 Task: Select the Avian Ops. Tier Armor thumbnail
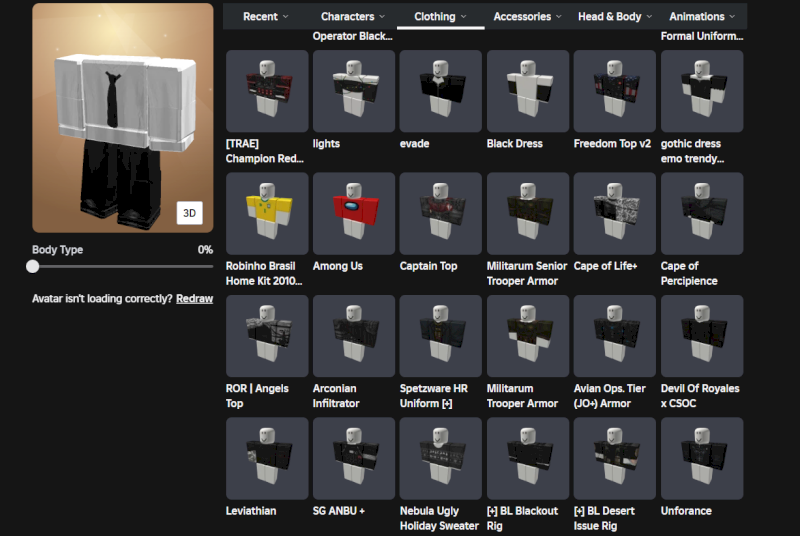[614, 336]
